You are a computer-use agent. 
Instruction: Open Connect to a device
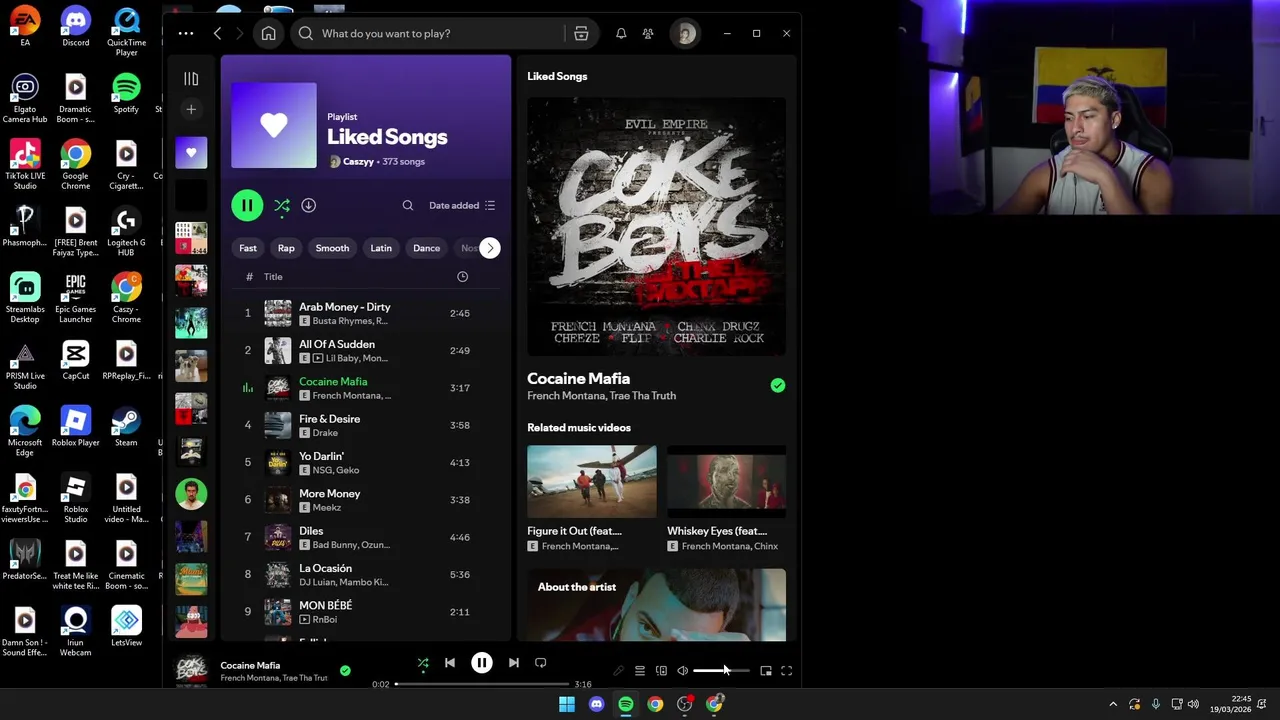661,671
